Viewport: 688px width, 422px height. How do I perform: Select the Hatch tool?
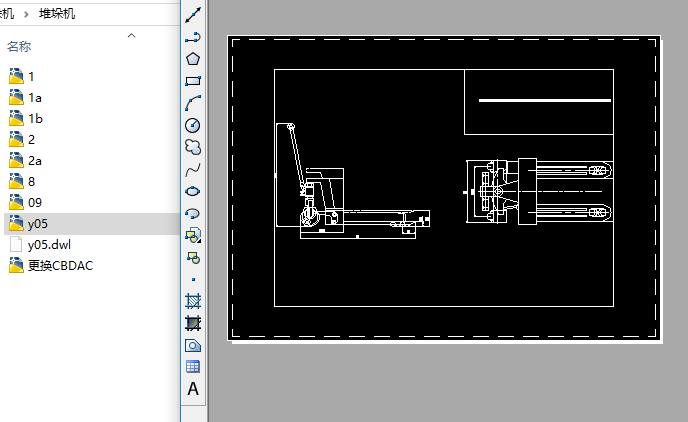tap(193, 301)
